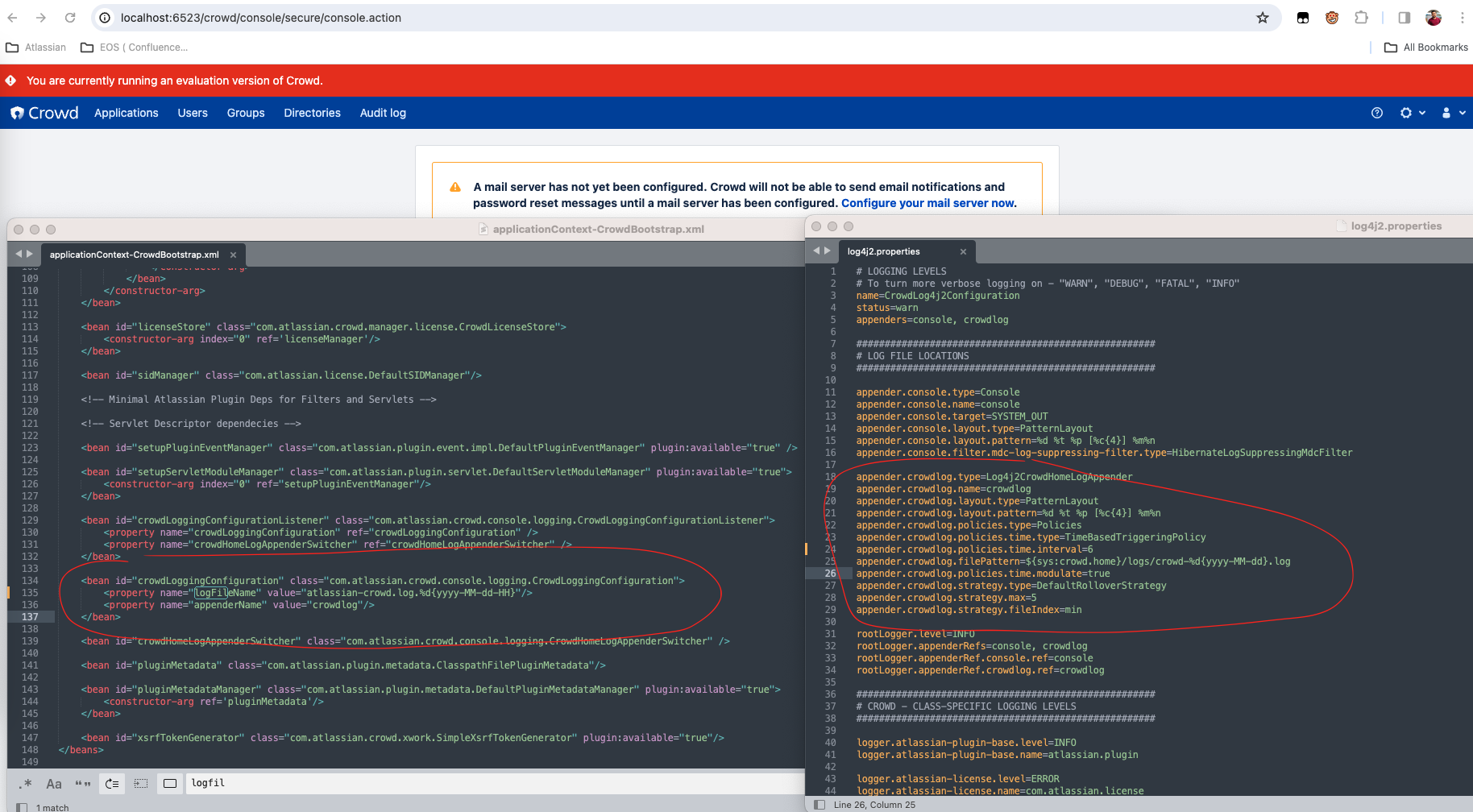Click the appender.console.target=SYSTEM_OUT line
The width and height of the screenshot is (1473, 812).
(952, 416)
